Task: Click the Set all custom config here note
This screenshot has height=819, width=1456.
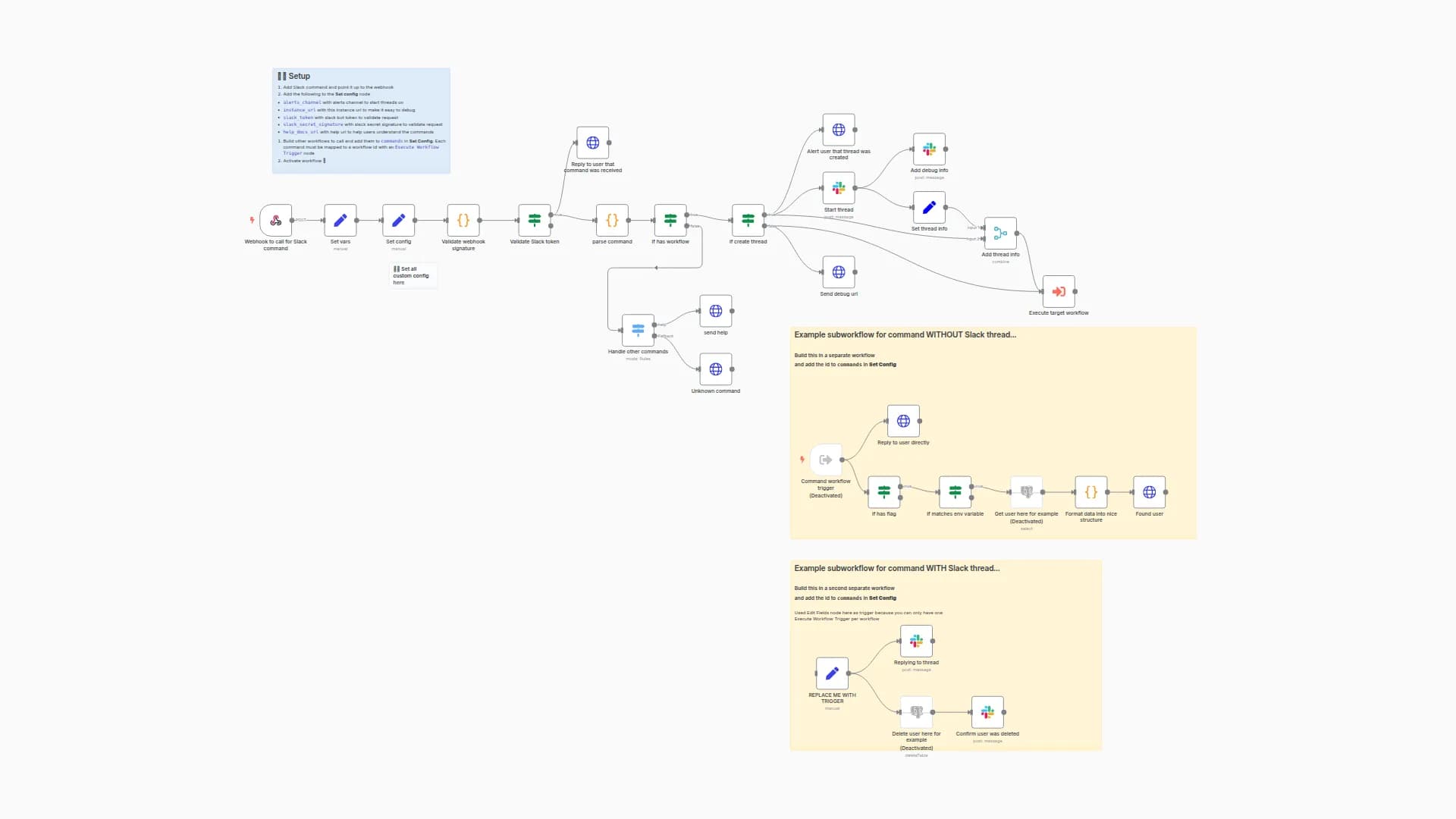Action: 413,275
